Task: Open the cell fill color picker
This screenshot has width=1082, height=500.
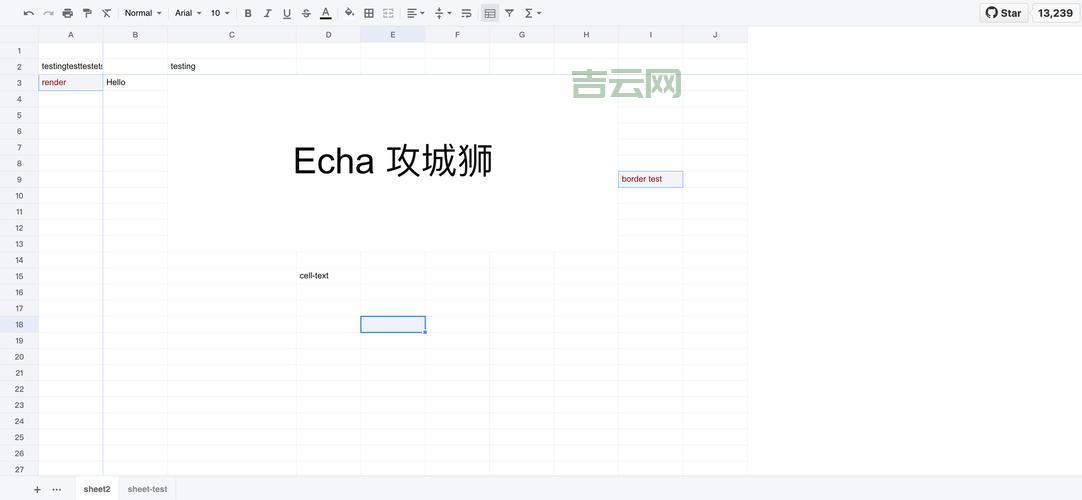Action: pos(349,13)
